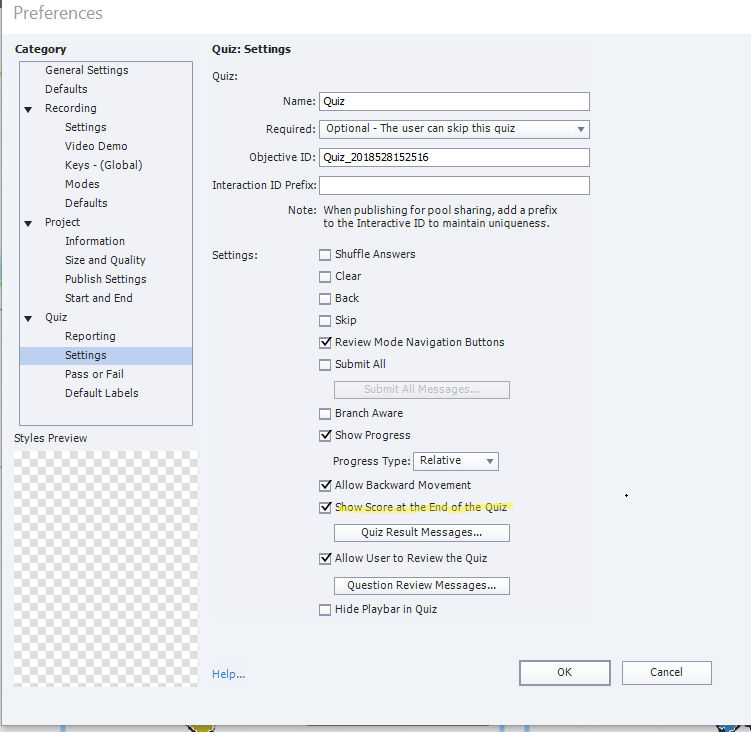This screenshot has height=732, width=751.
Task: Enable the Clear button checkbox
Action: click(x=325, y=276)
